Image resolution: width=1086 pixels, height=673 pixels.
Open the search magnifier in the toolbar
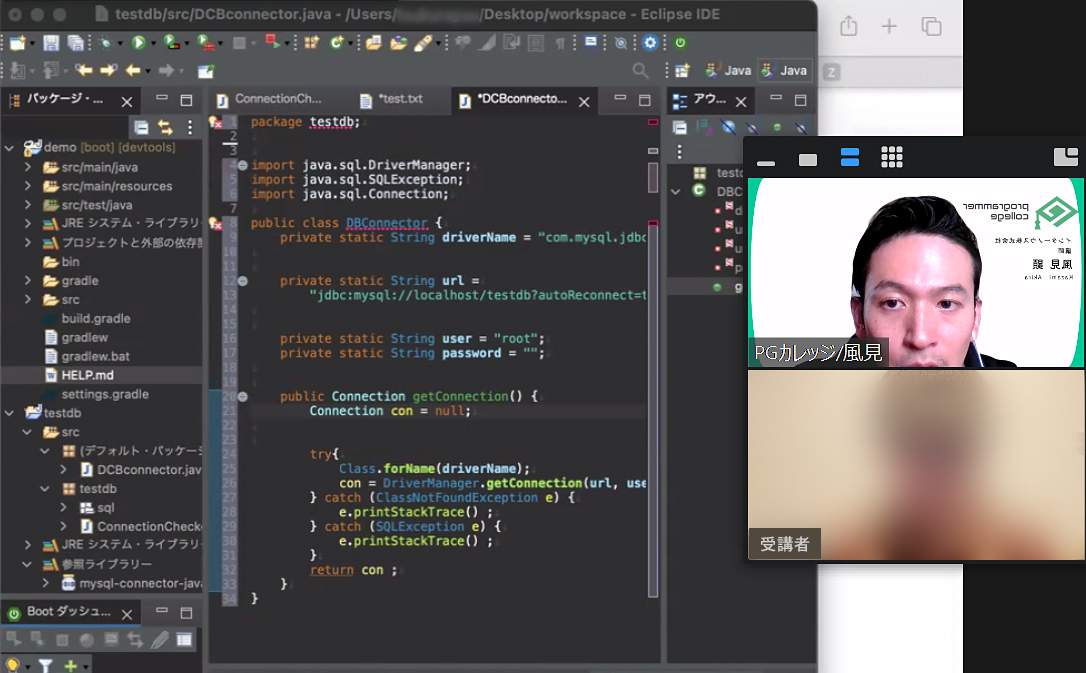click(641, 71)
